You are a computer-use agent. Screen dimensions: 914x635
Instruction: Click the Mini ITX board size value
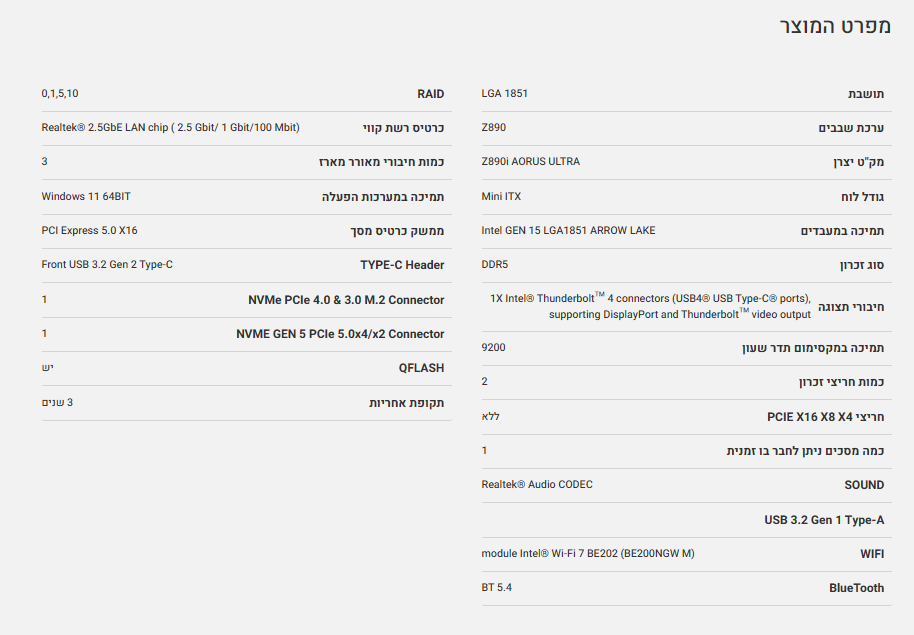click(501, 197)
